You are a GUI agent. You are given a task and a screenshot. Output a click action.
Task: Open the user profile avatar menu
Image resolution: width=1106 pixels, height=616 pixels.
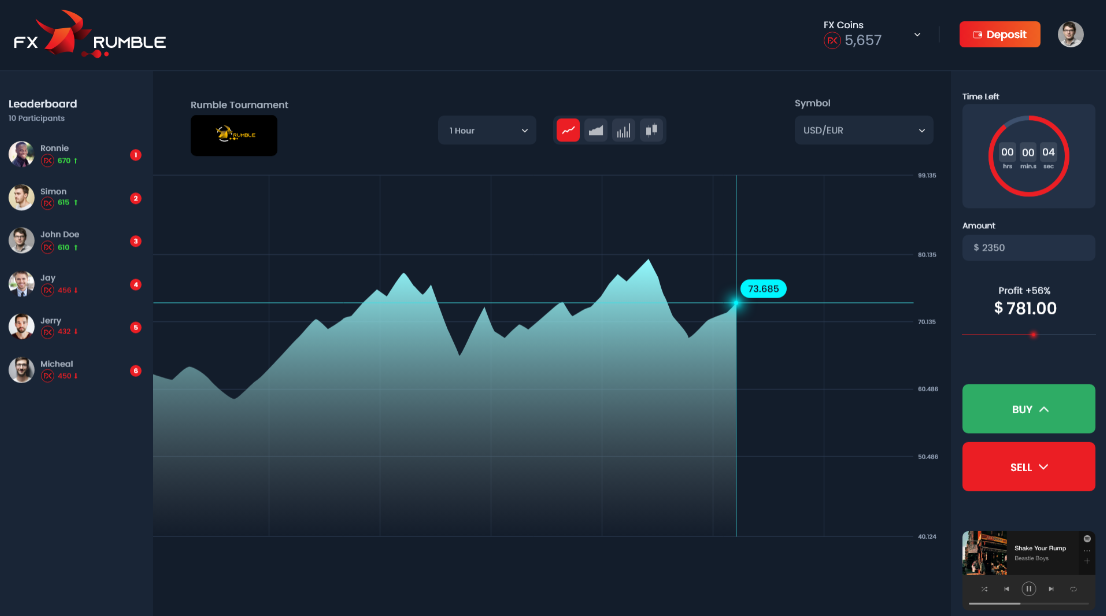tap(1070, 35)
